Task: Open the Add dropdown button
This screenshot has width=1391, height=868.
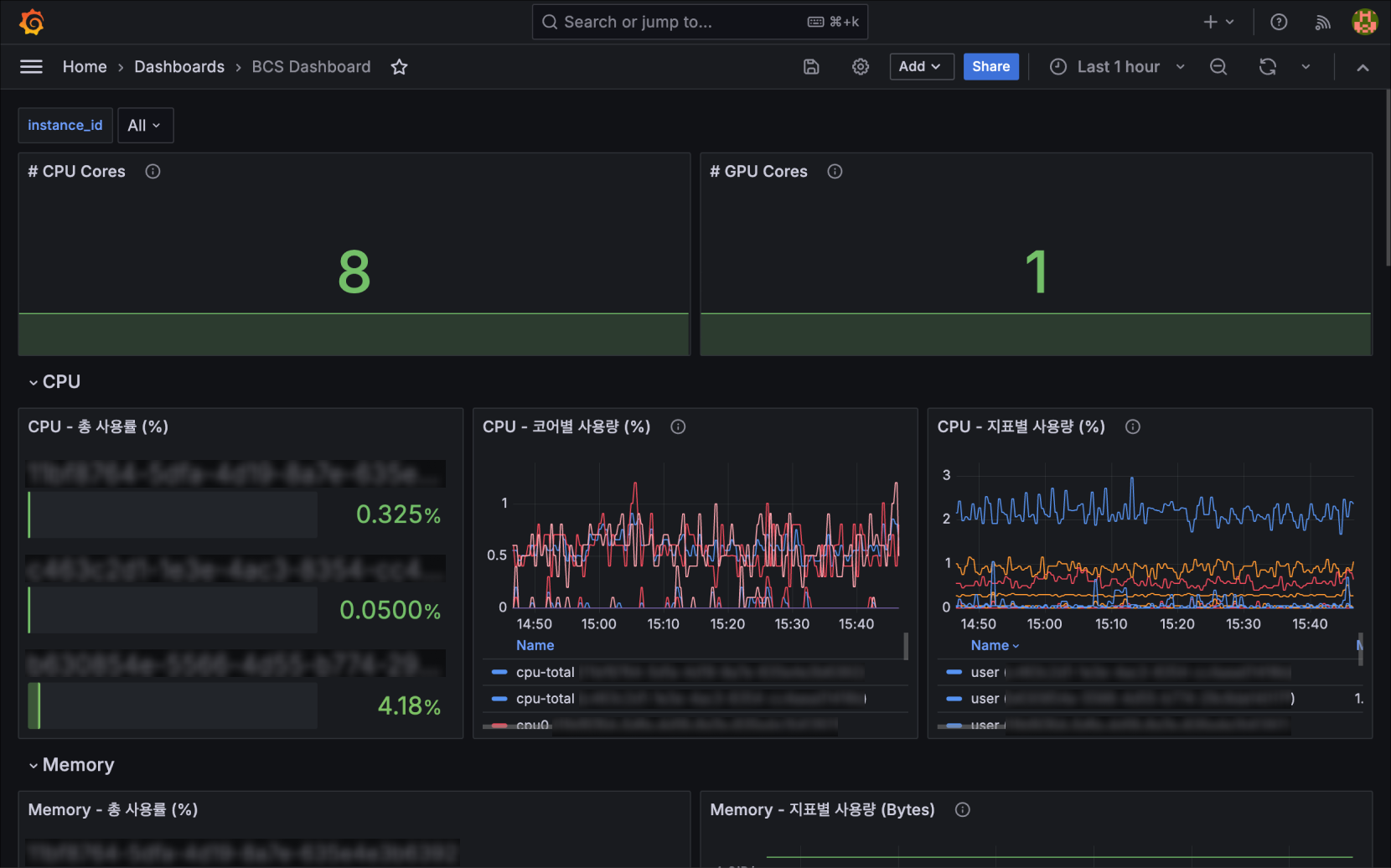Action: pos(922,67)
